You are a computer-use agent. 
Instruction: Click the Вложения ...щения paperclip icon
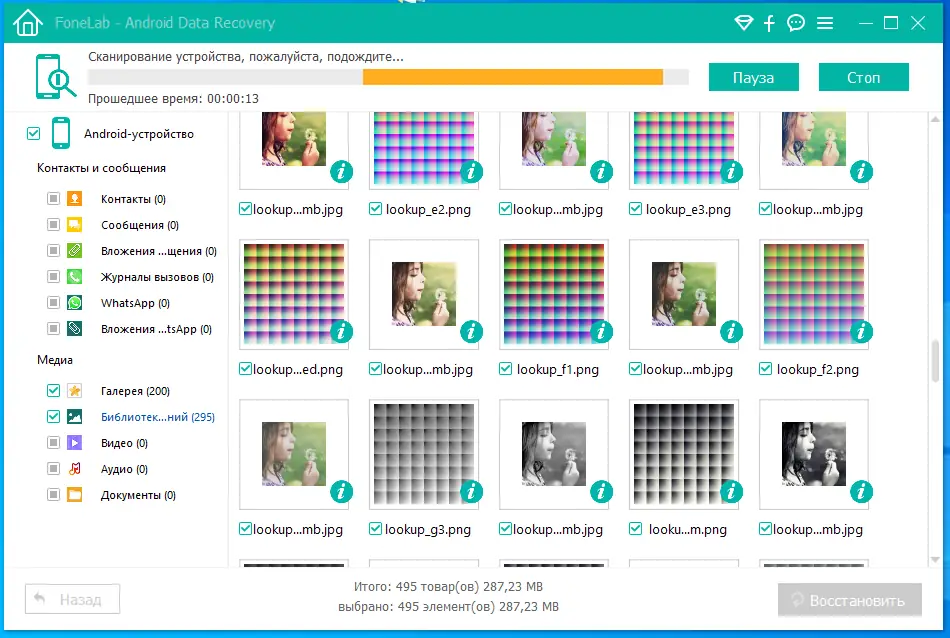coord(75,251)
